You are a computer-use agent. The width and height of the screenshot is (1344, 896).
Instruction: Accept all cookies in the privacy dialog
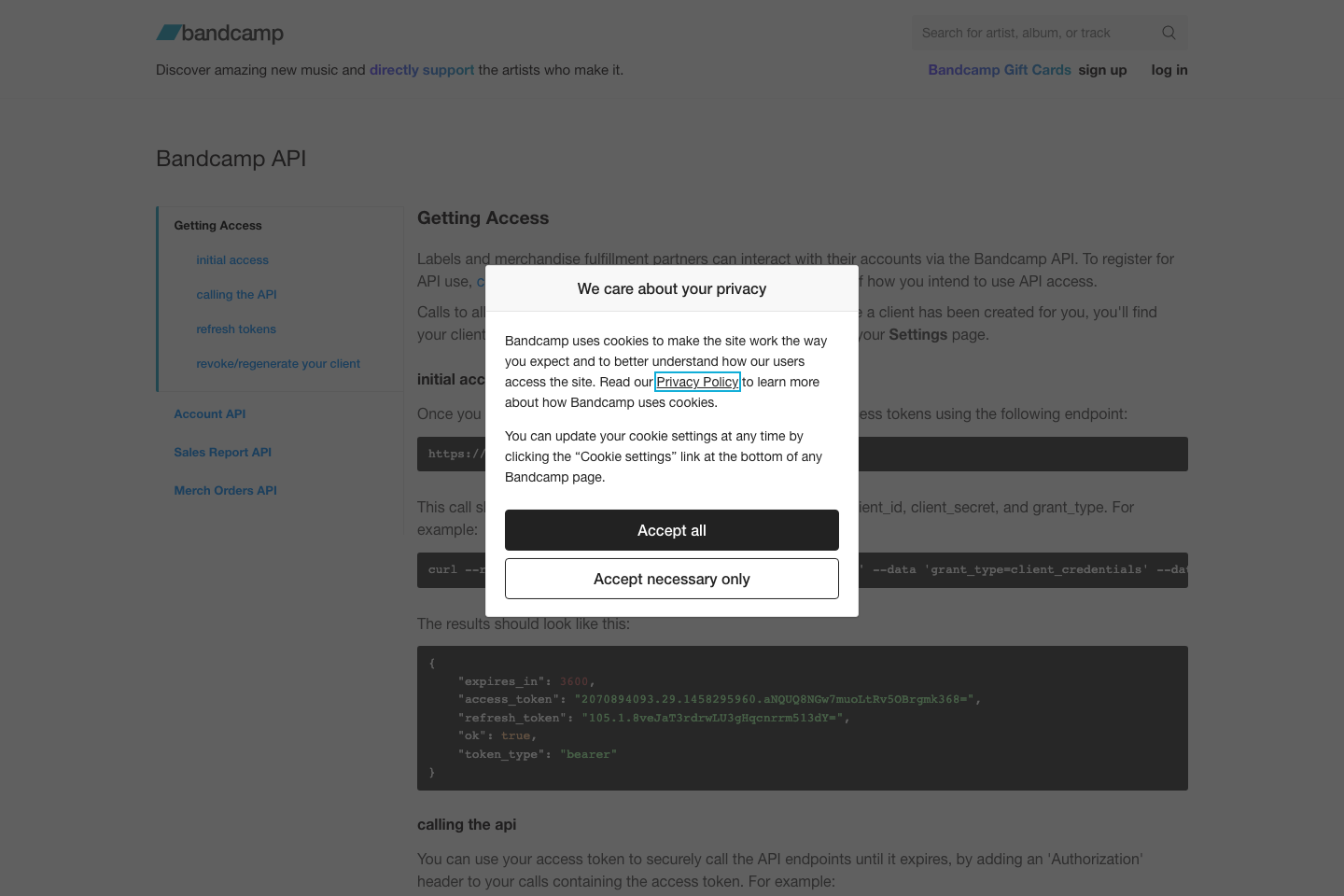(671, 529)
